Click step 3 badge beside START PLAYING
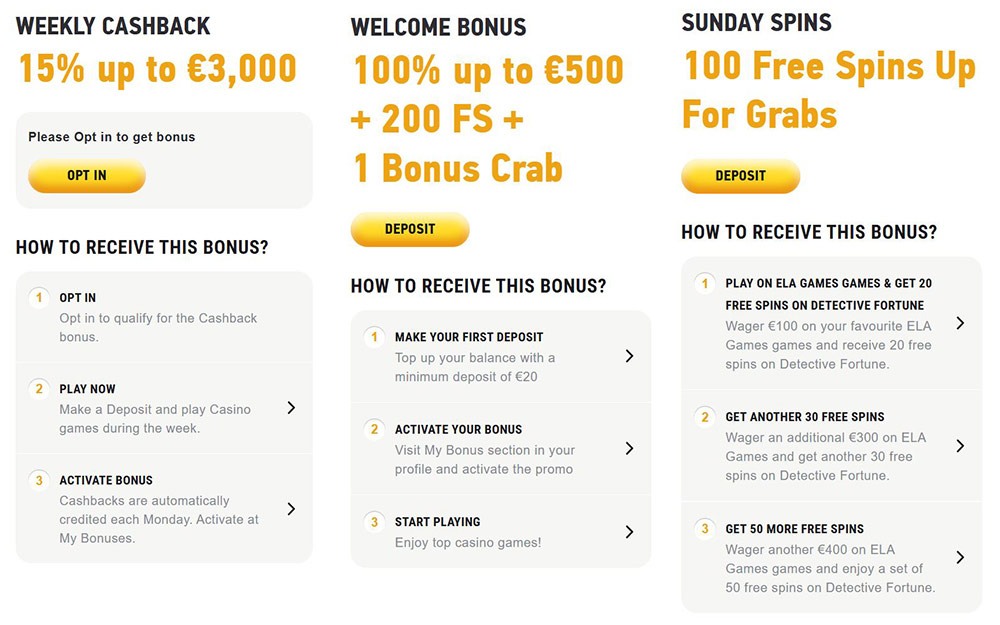Viewport: 1000px width, 625px height. [375, 521]
